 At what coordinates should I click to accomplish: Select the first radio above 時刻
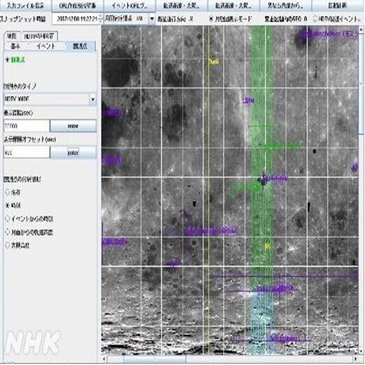tap(7, 192)
